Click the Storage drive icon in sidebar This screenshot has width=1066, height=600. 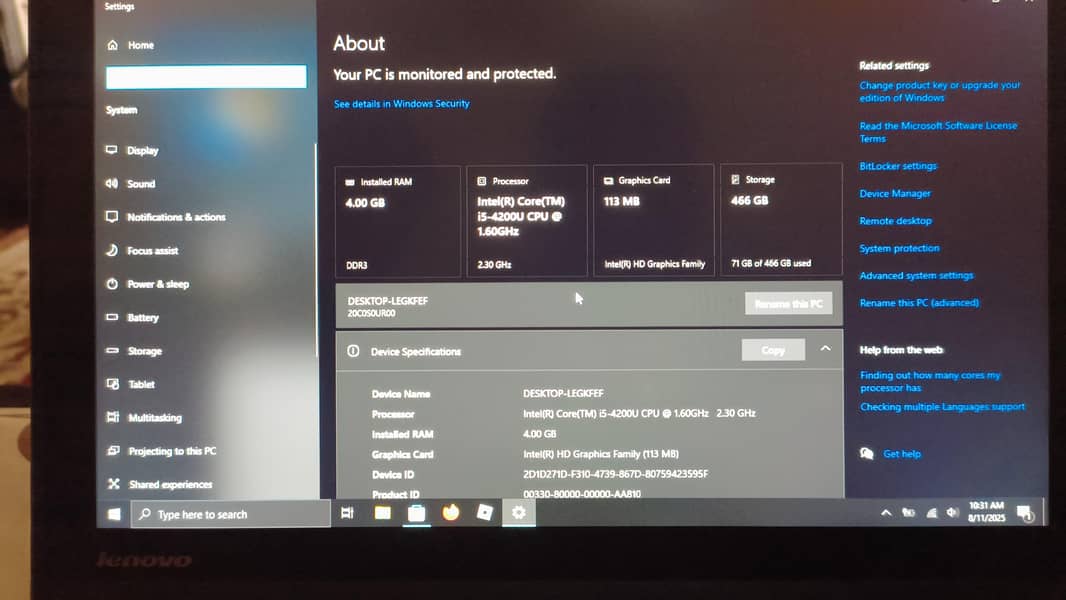[x=113, y=350]
